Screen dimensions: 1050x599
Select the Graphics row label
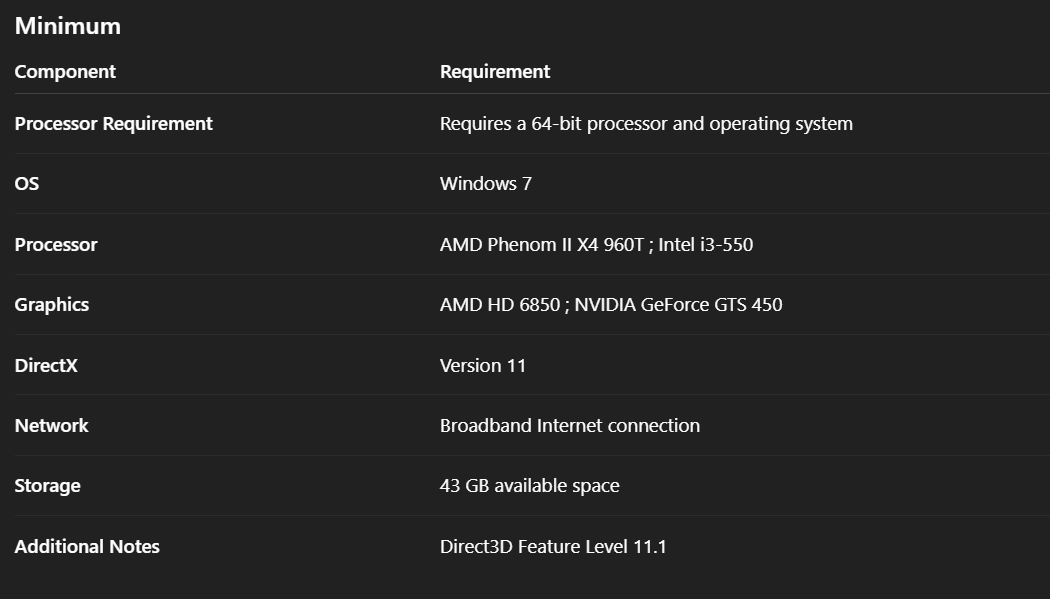(51, 305)
